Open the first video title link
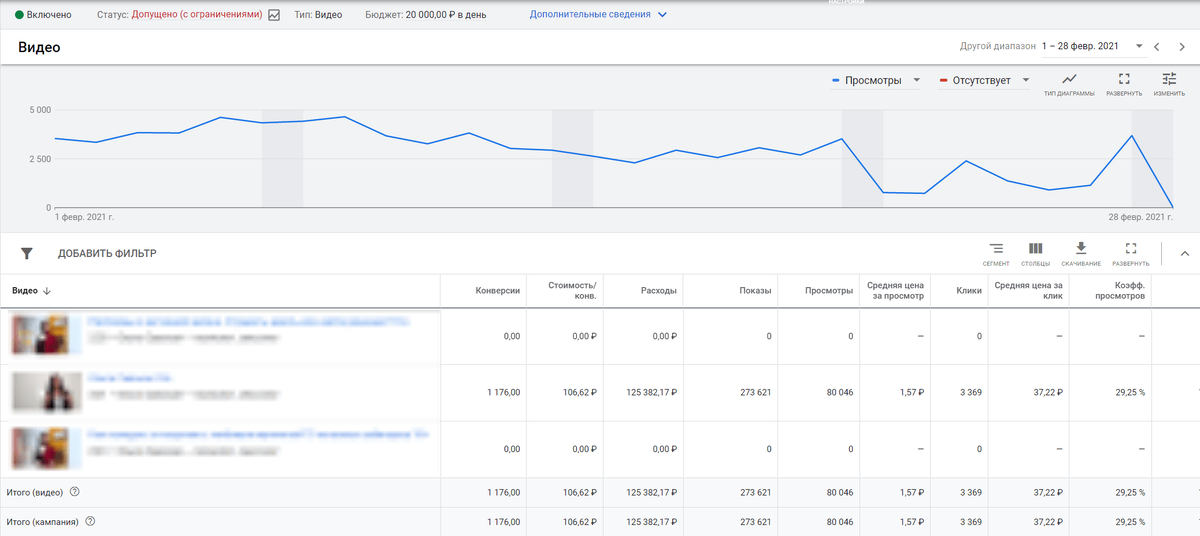The image size is (1200, 536). pyautogui.click(x=248, y=322)
